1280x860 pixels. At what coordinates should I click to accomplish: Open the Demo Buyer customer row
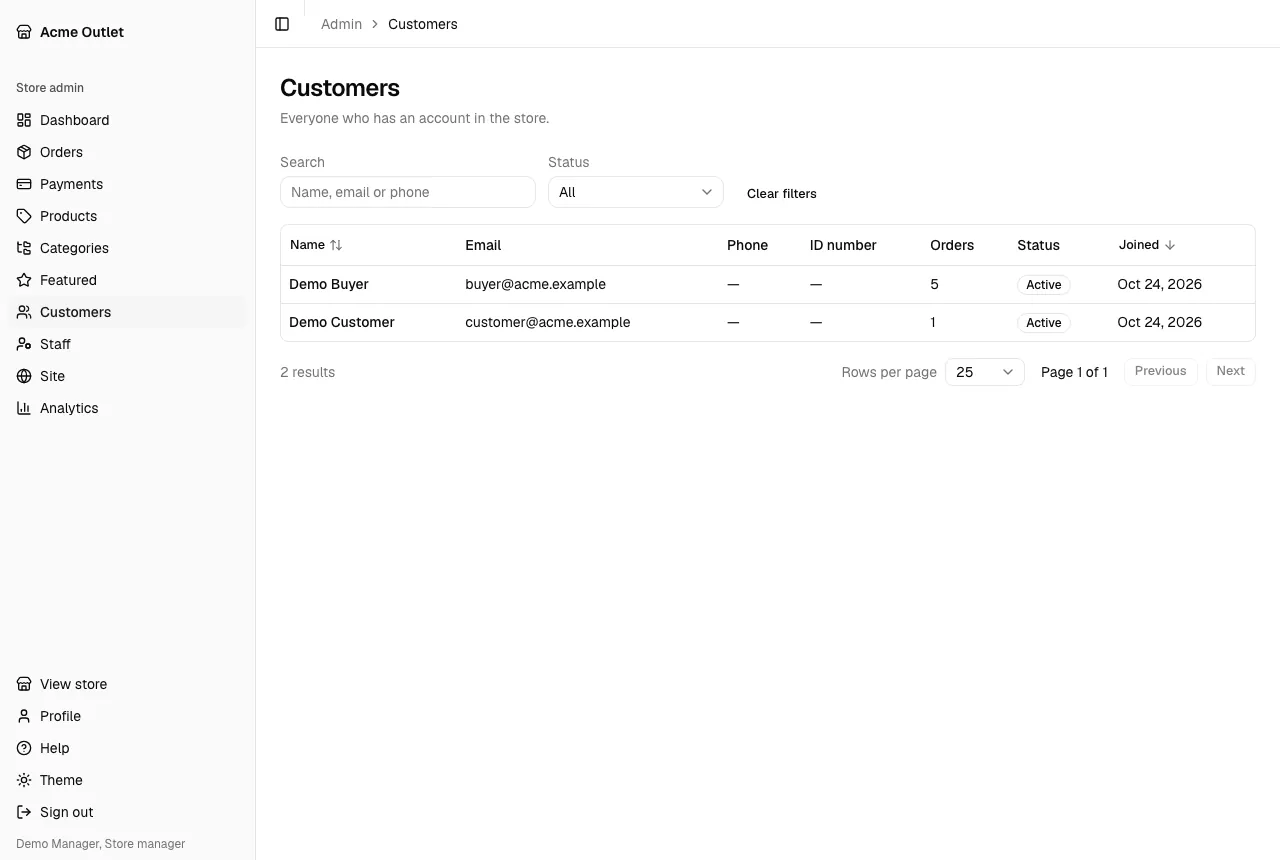point(768,284)
